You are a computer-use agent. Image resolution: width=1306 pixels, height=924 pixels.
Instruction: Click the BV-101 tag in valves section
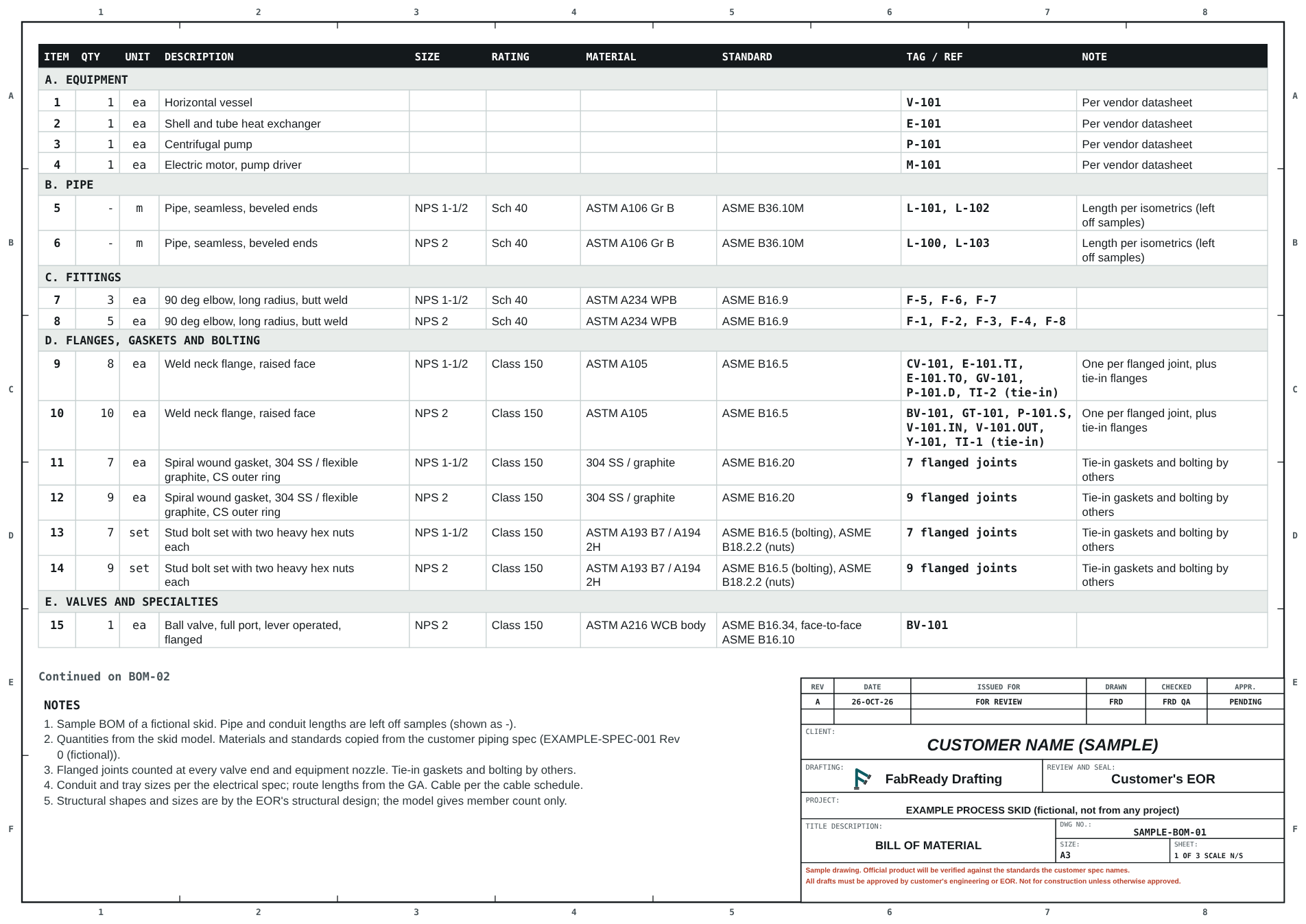pos(927,625)
